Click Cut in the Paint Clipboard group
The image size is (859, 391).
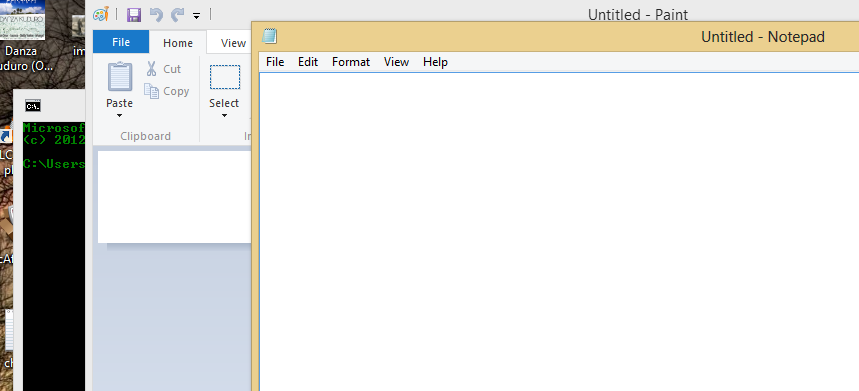point(163,69)
